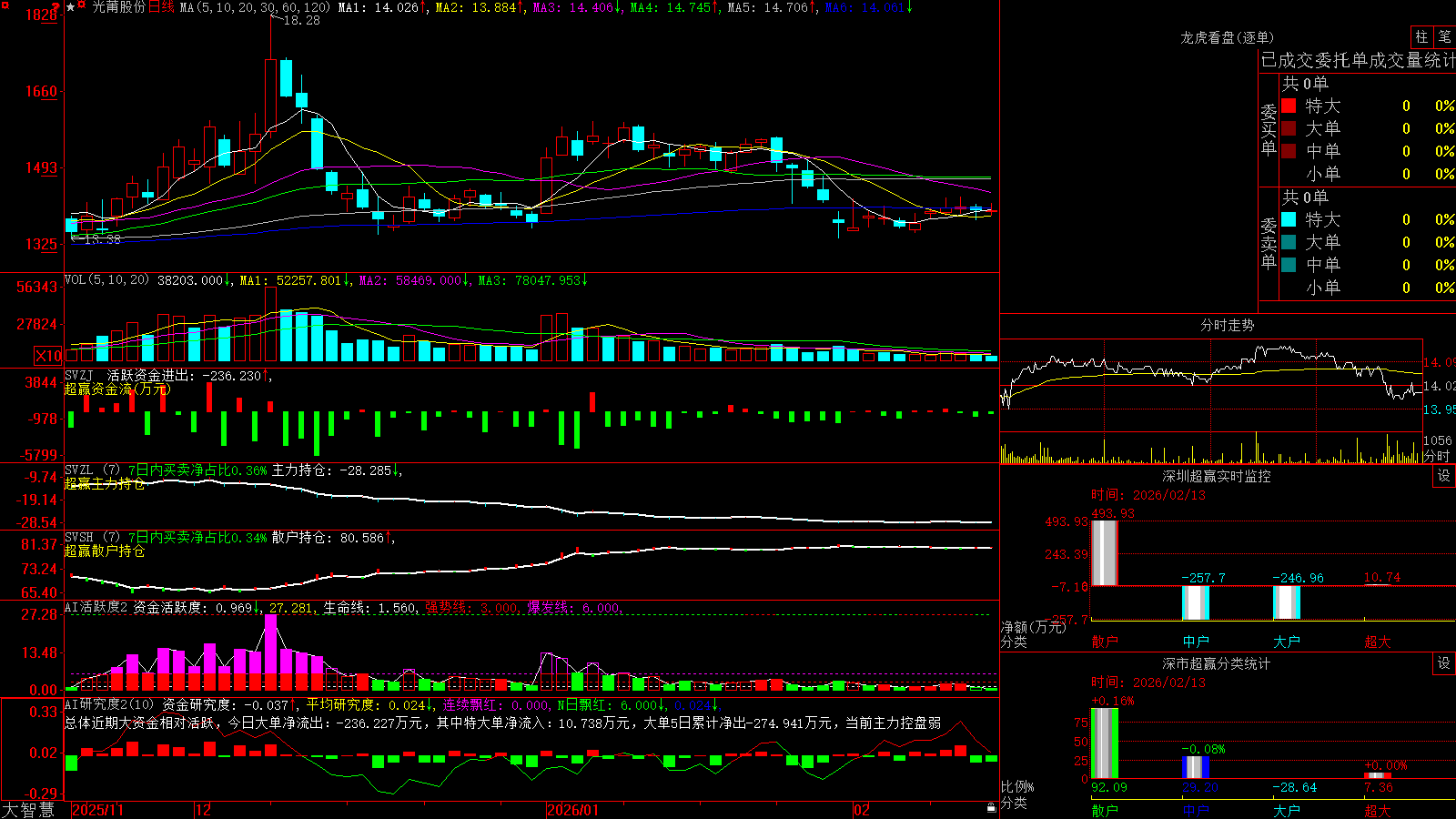The height and width of the screenshot is (819, 1456).
Task: Click the dark red 中单 buy-order swatch
Action: pyautogui.click(x=1289, y=150)
